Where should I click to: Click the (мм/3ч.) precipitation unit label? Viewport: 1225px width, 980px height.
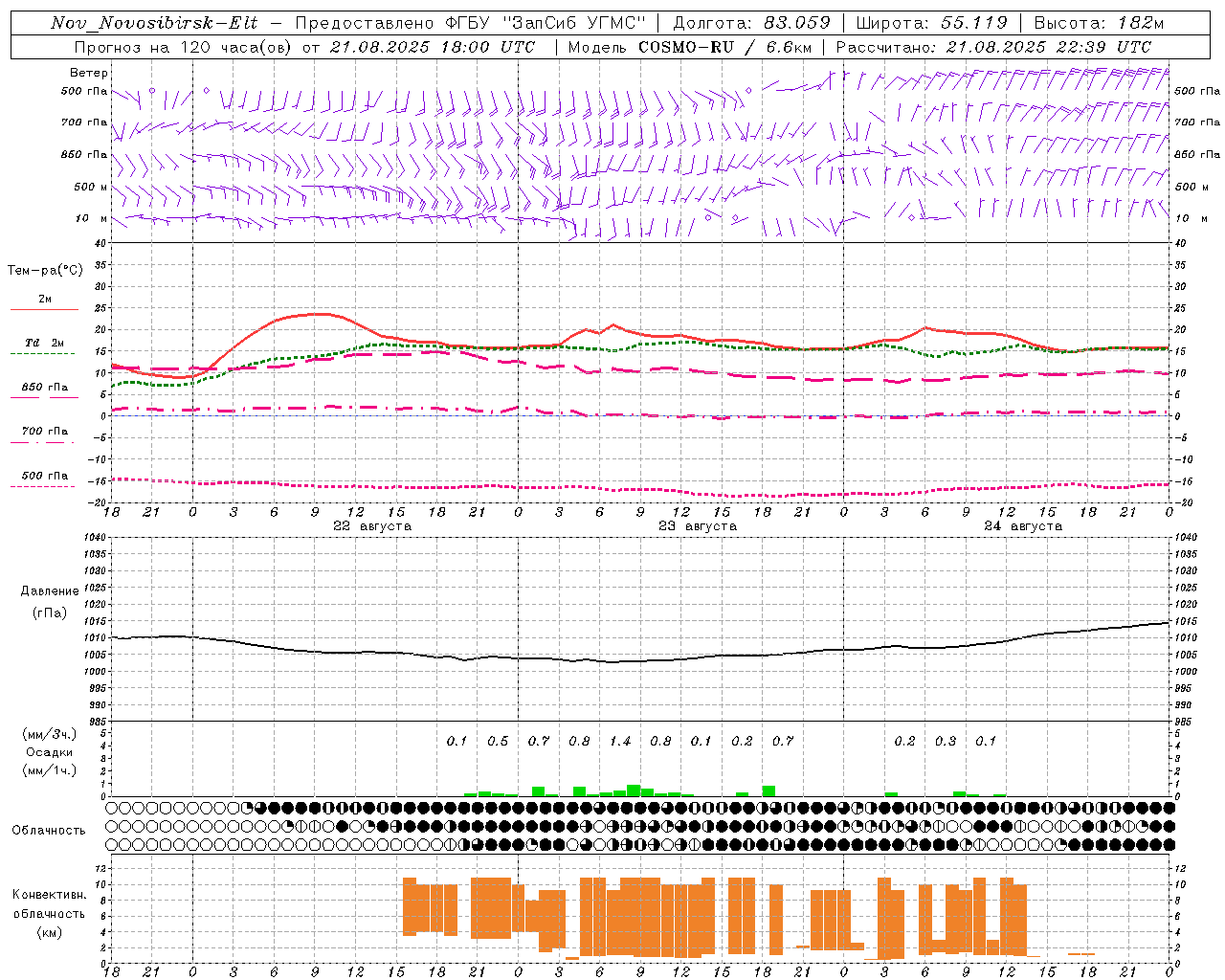[x=50, y=734]
